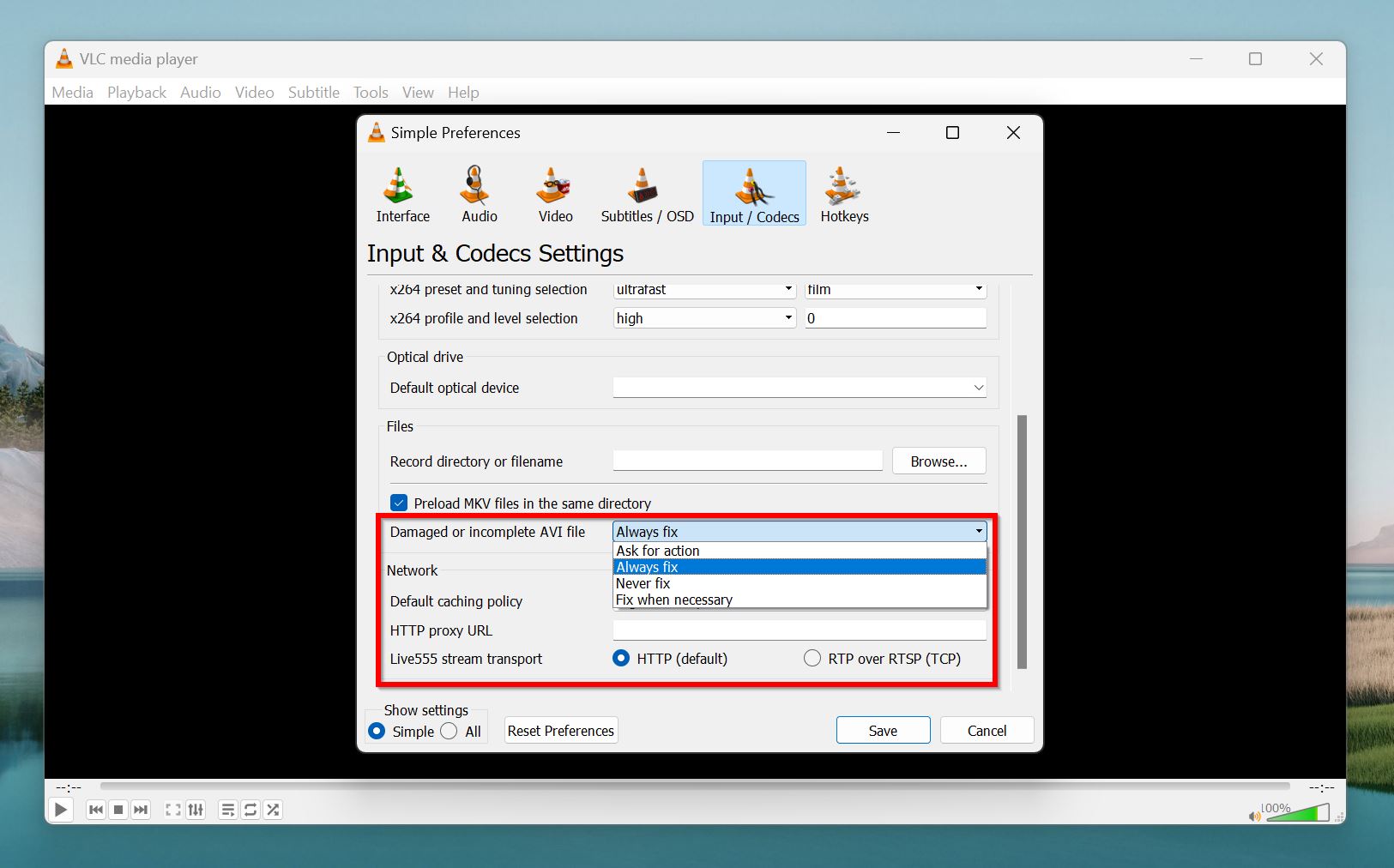
Task: Open the Help menu
Action: 463,93
